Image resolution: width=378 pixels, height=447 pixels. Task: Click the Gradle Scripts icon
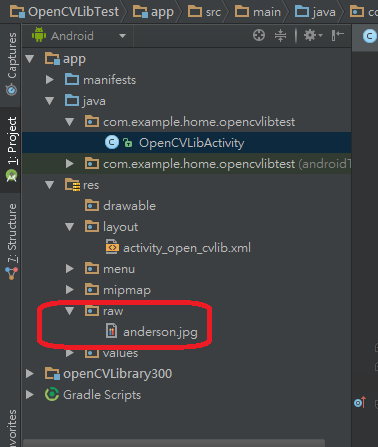click(52, 394)
